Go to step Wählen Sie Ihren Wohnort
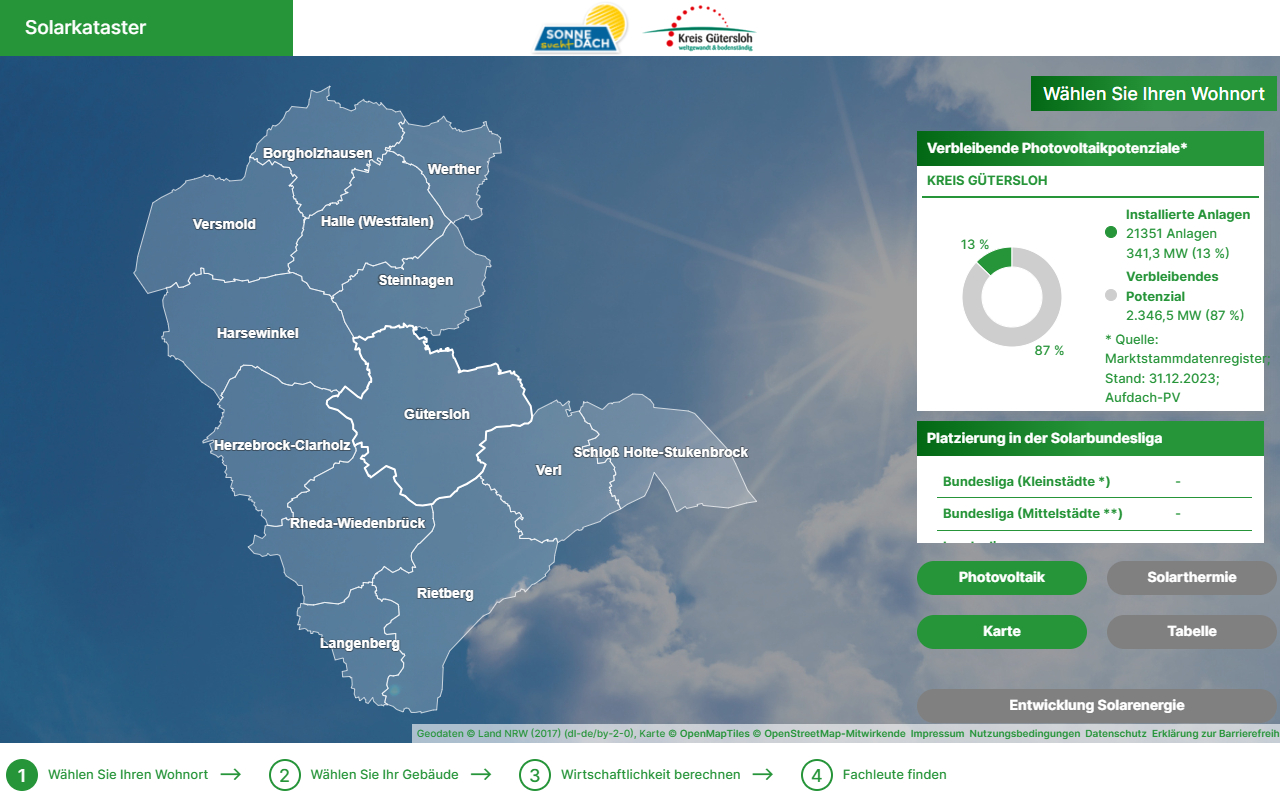 click(128, 775)
